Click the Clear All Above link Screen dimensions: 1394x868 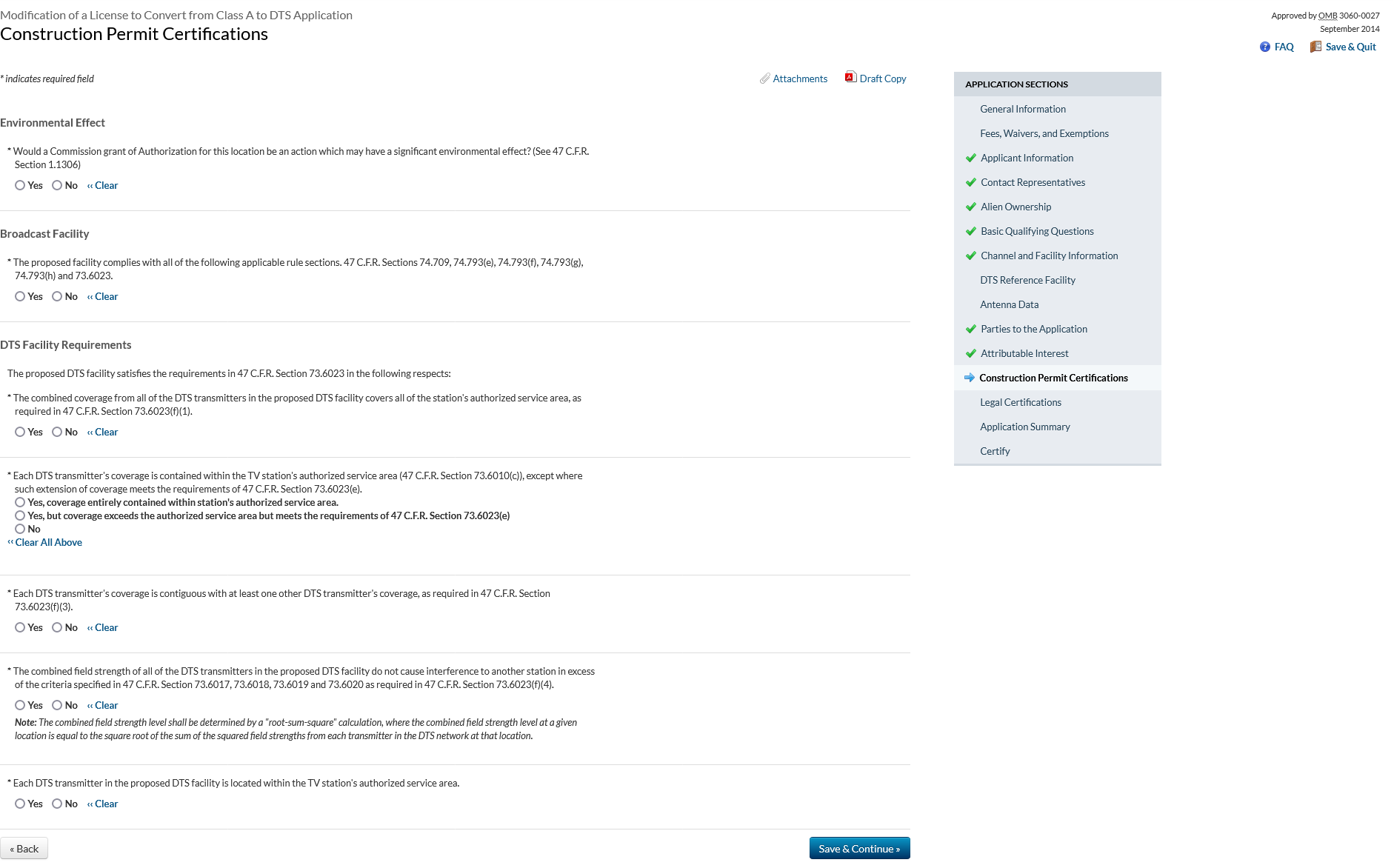[x=48, y=542]
